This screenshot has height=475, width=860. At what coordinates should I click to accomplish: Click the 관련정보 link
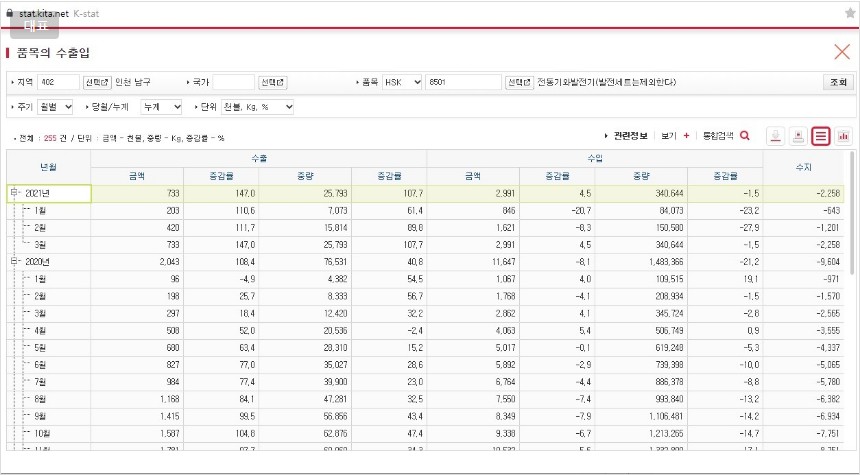point(629,135)
